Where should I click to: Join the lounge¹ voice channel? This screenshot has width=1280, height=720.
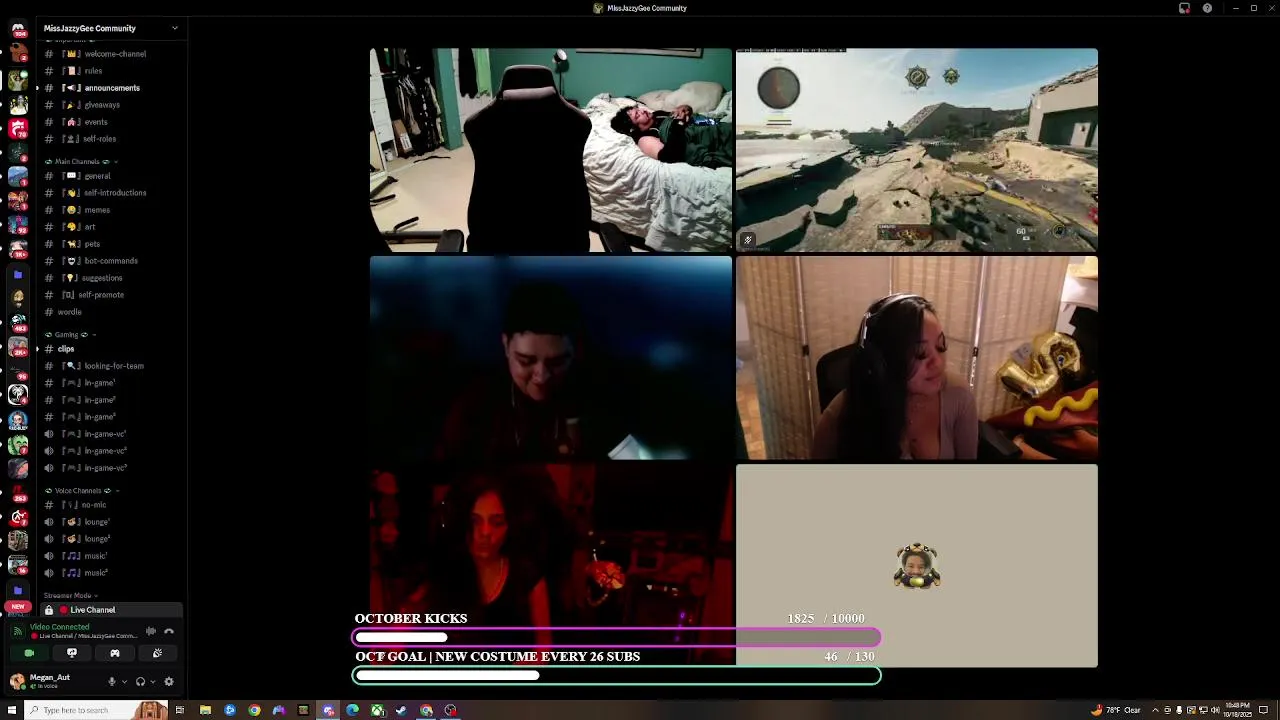coord(111,522)
